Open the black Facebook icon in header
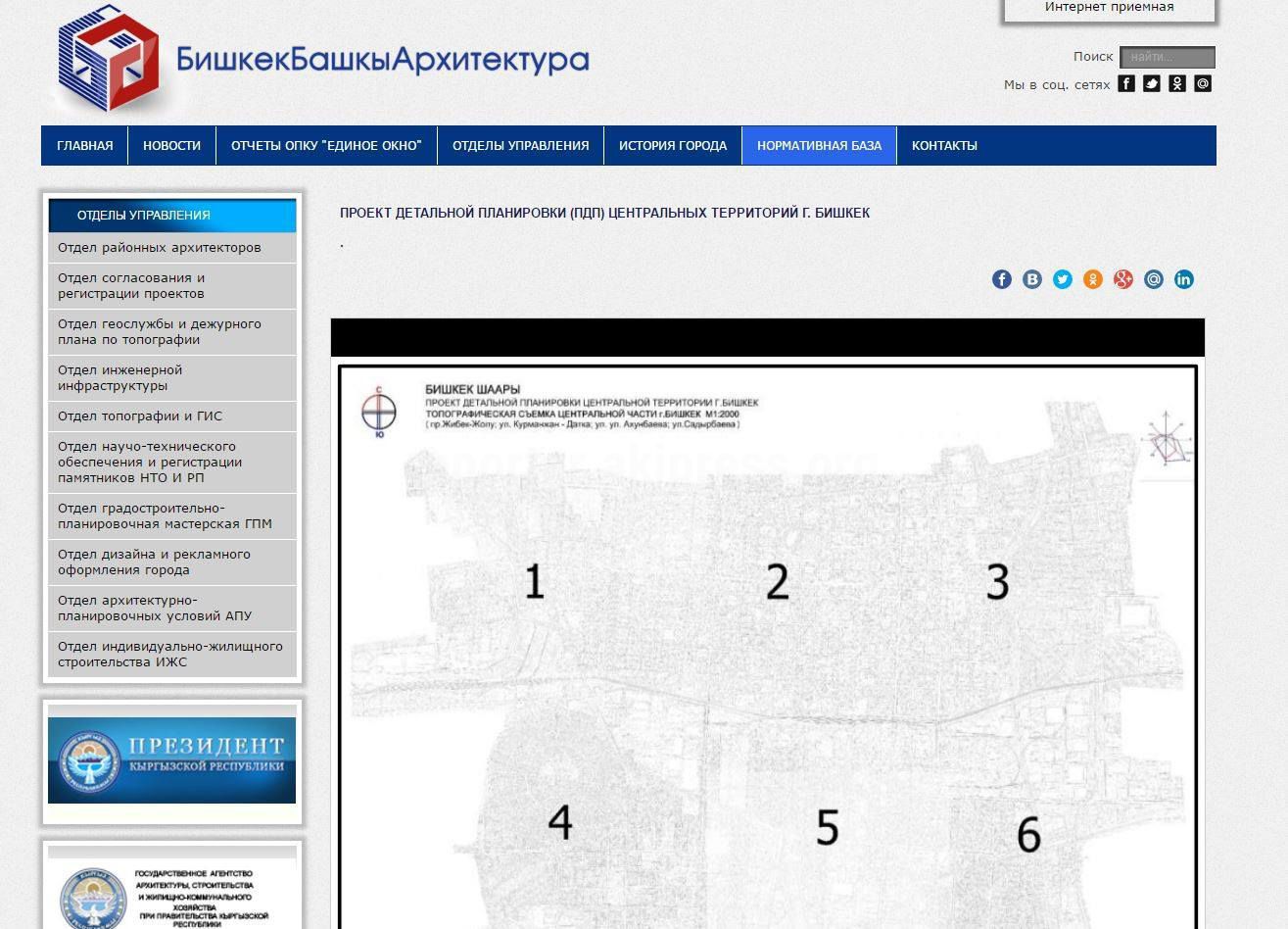Viewport: 1288px width, 929px height. pos(1126,83)
